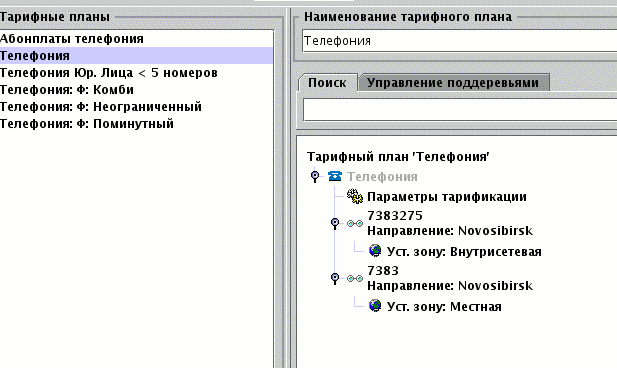The width and height of the screenshot is (617, 368).
Task: Click the tariff plan name field 'Телефония'
Action: 460,41
